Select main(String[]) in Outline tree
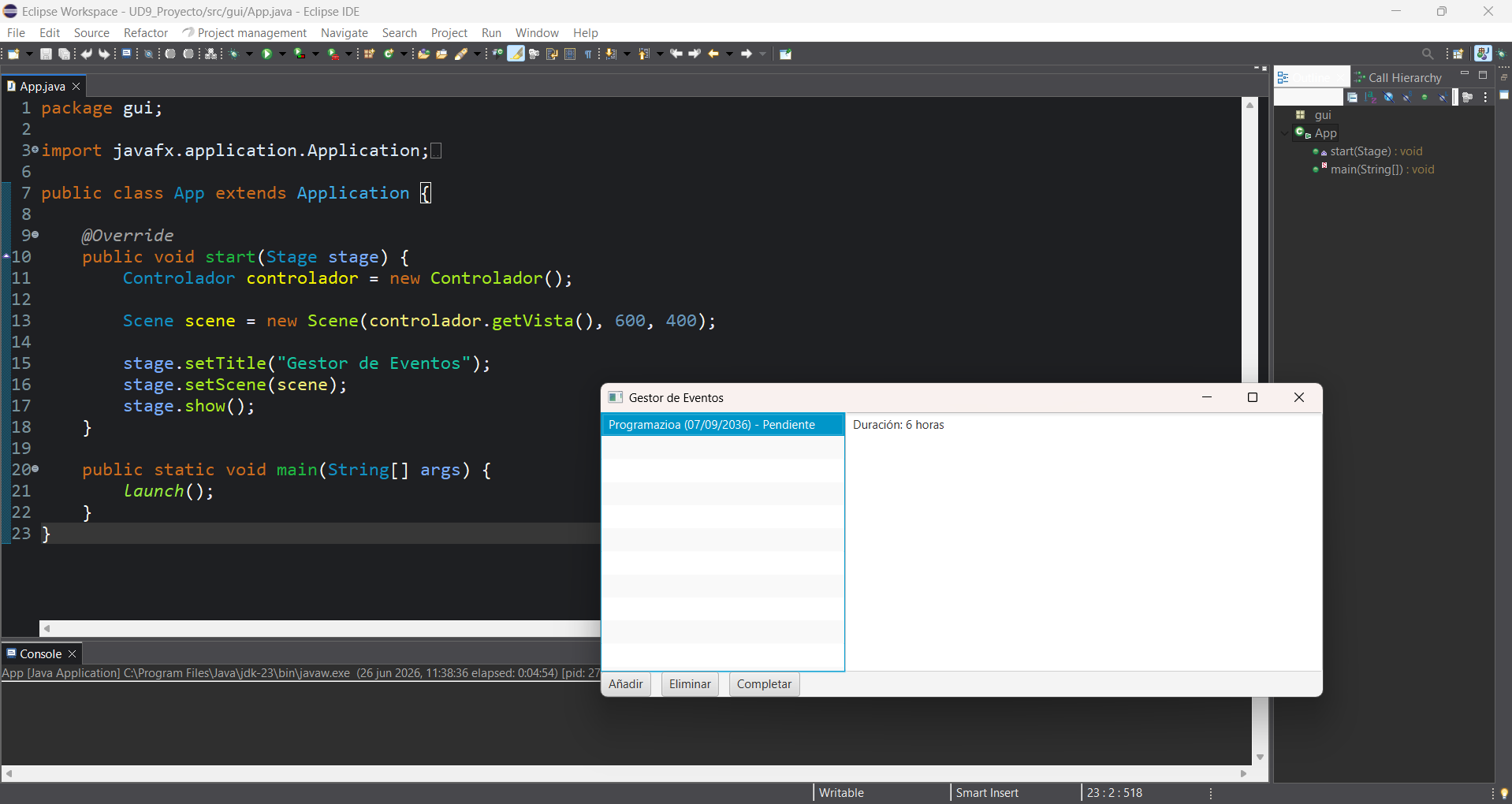Screen dimensions: 1512x804 click(x=1374, y=169)
